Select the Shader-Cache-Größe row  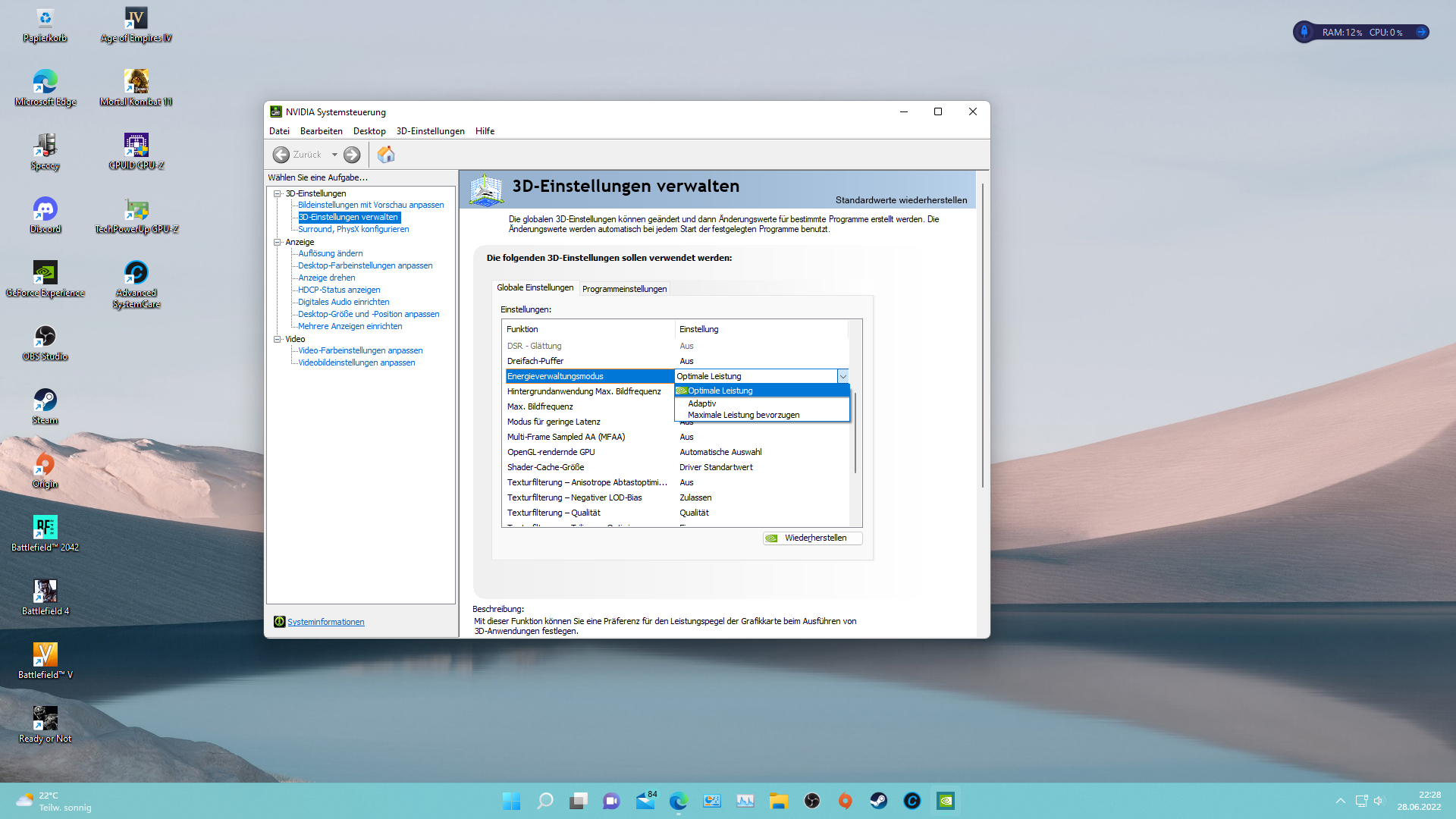[676, 467]
